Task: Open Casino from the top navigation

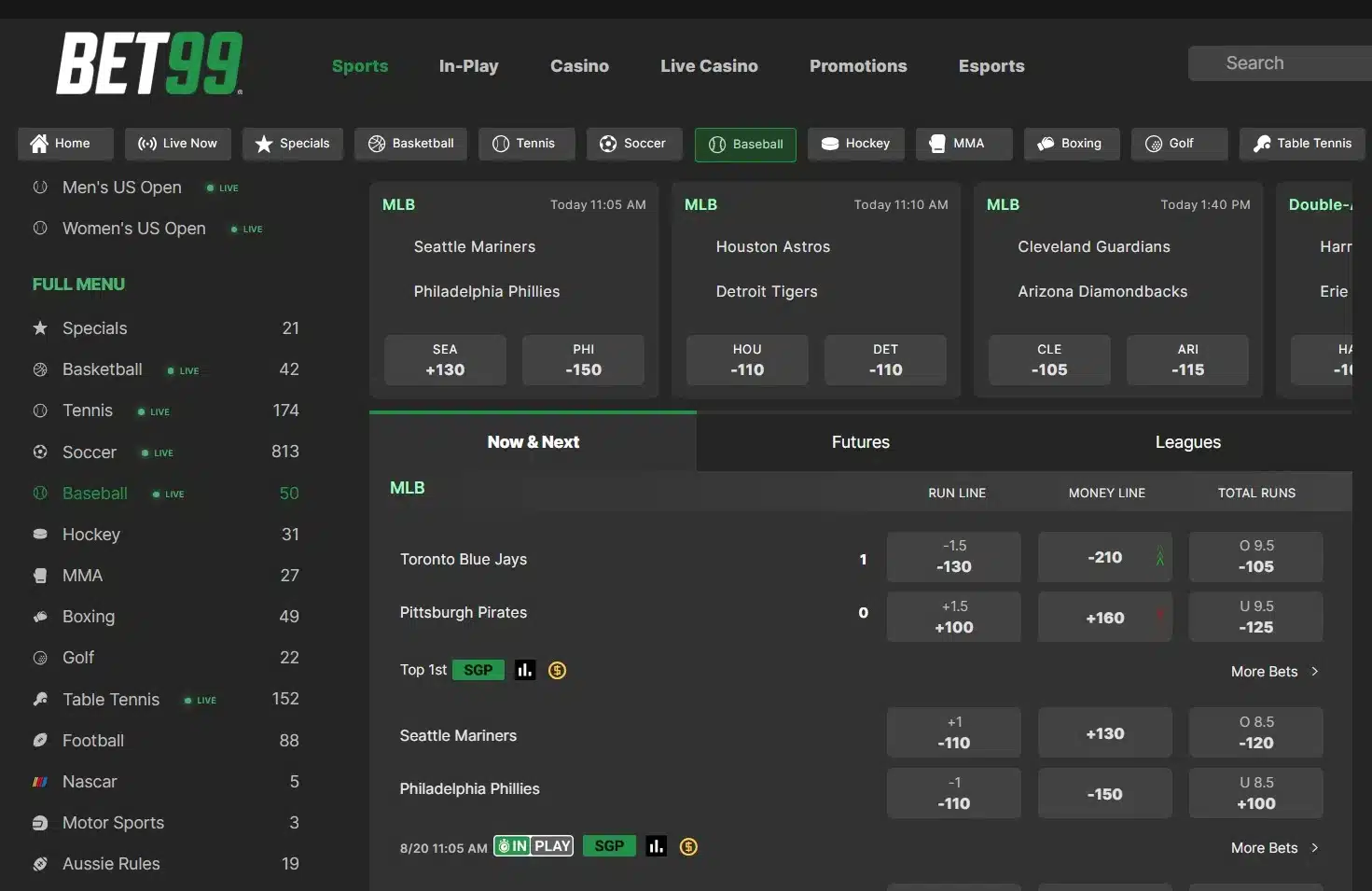Action: 579,66
